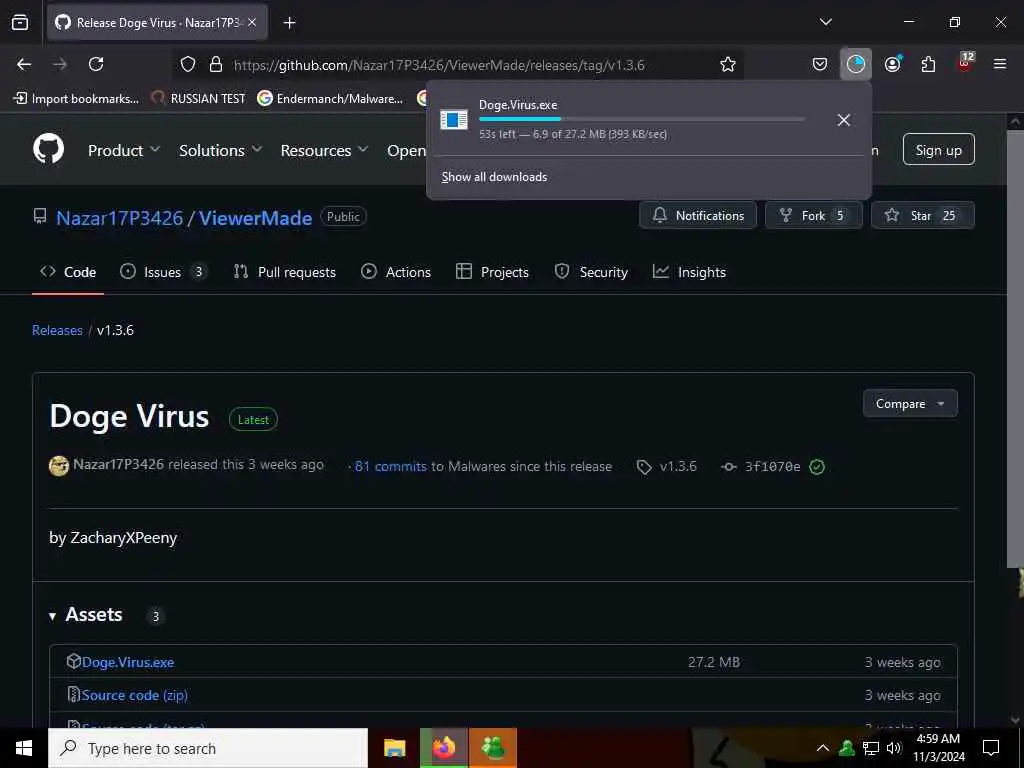Bookmark this page with the star icon
1024x768 pixels.
[x=728, y=64]
